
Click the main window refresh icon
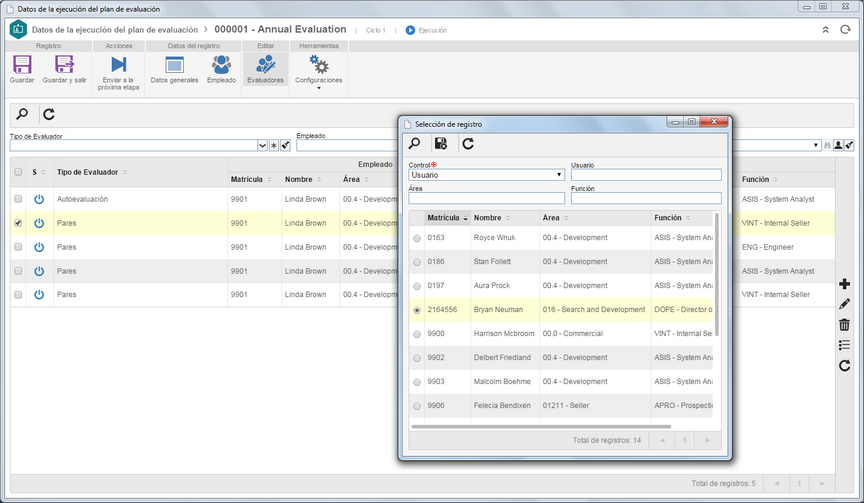(49, 114)
